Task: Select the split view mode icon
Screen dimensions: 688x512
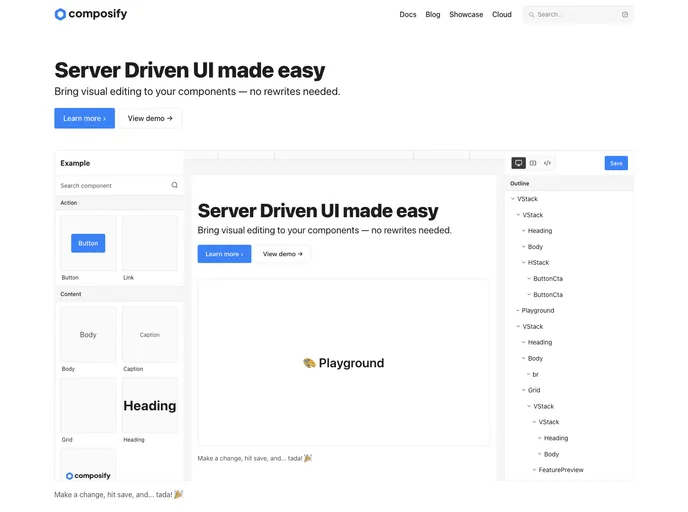Action: pyautogui.click(x=533, y=163)
